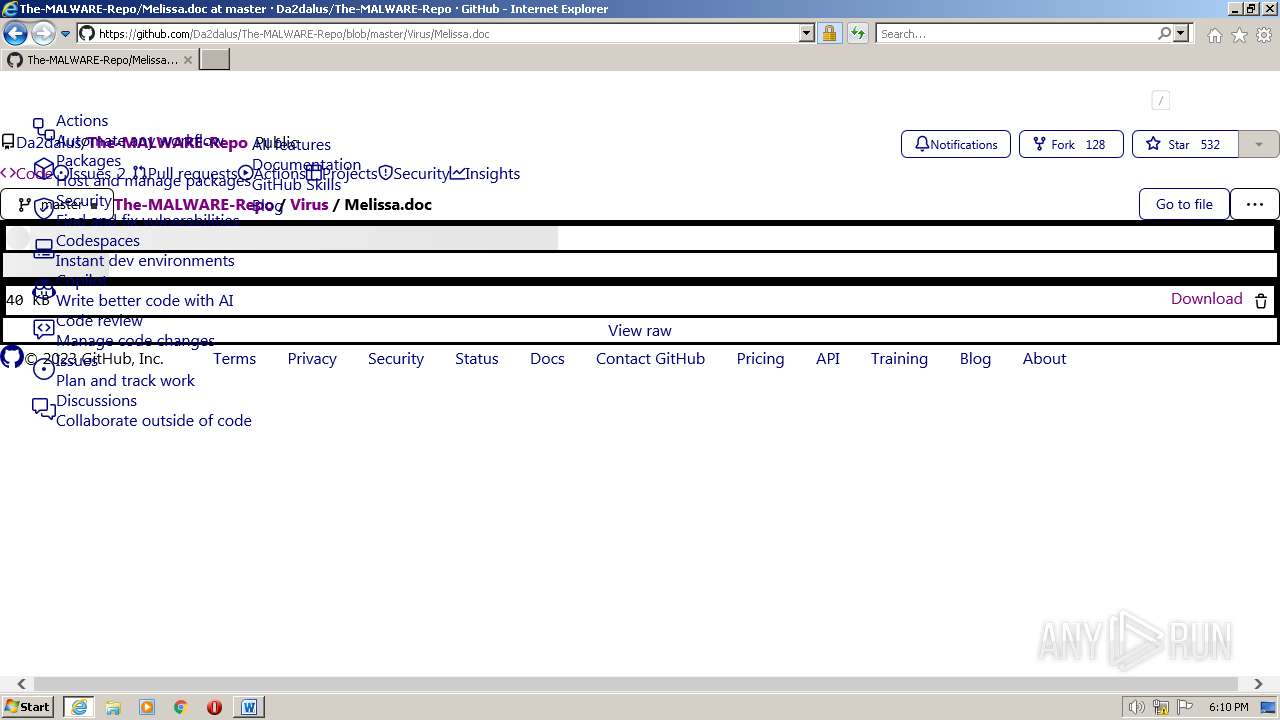Screen dimensions: 1280x720
Task: Open the Code repo tab
Action: pyautogui.click(x=26, y=173)
